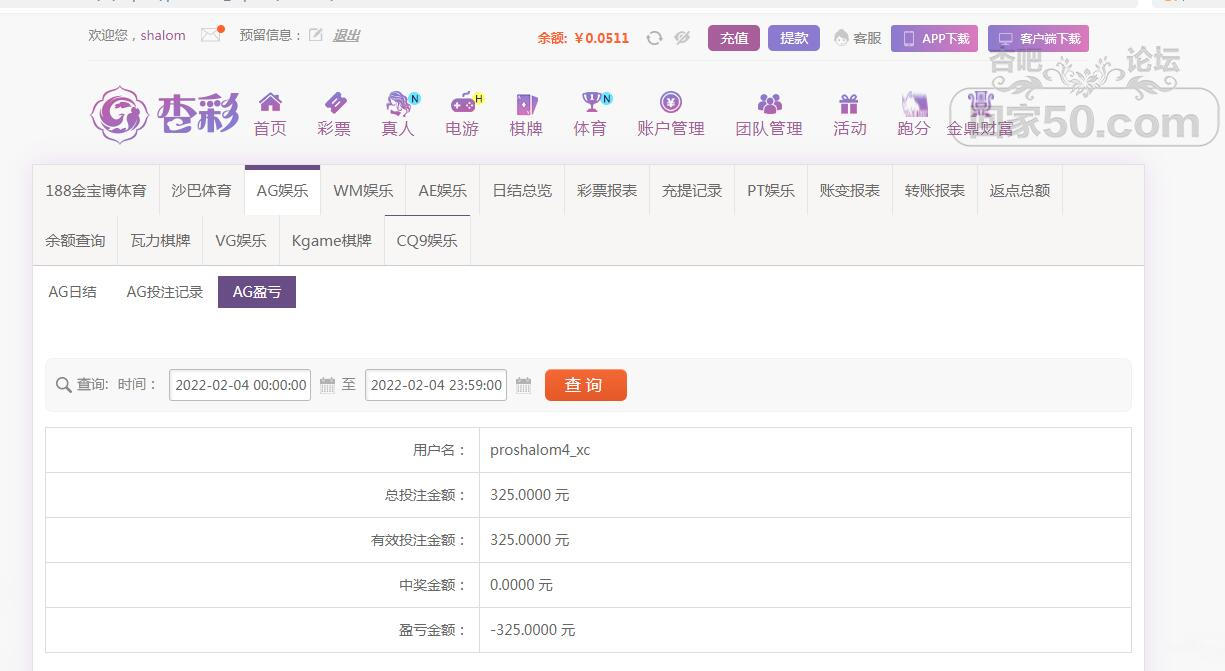1225x671 pixels.
Task: Open the 杏彩 logo home
Action: pyautogui.click(x=165, y=114)
